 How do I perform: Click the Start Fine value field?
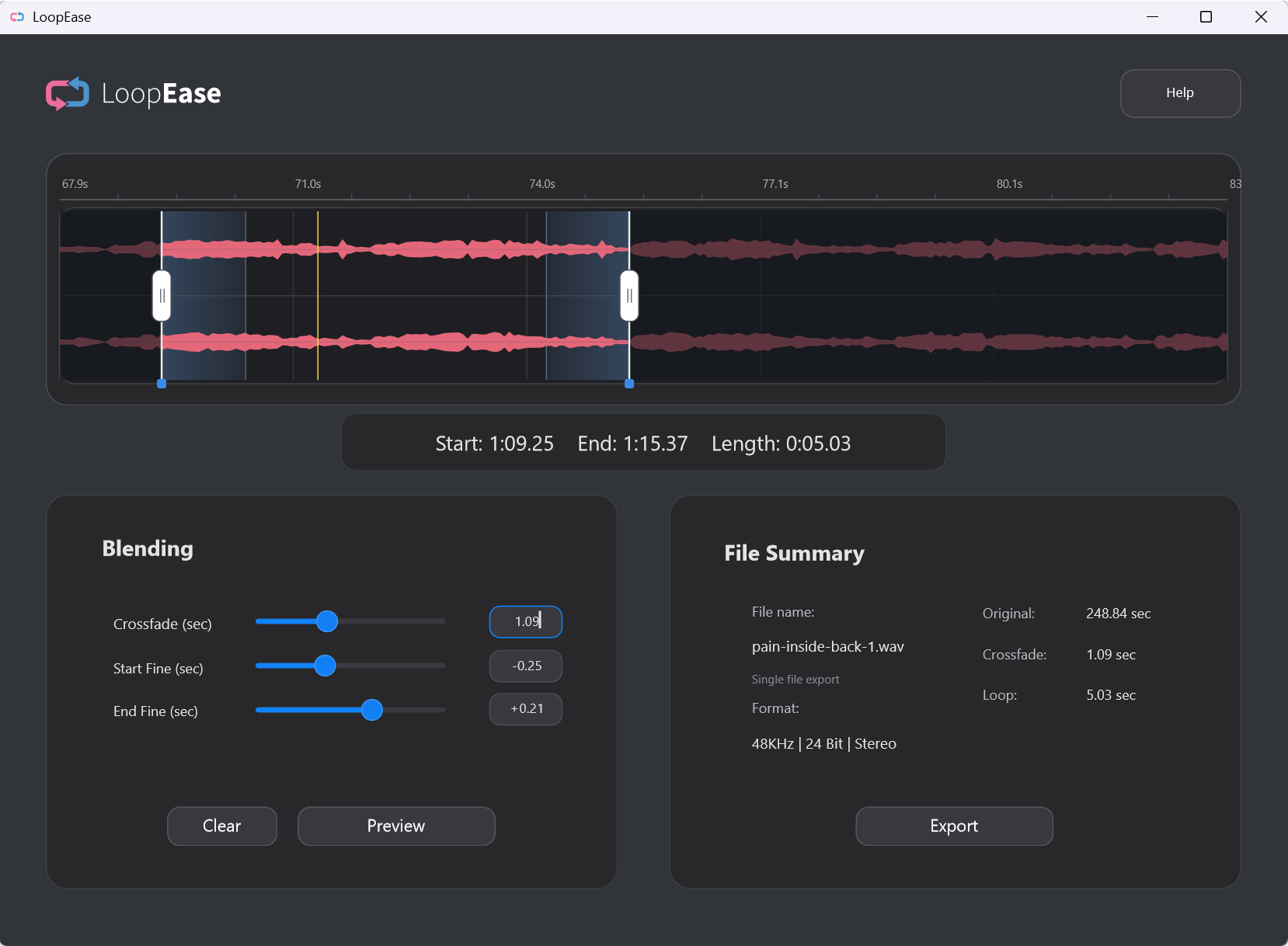(x=526, y=666)
